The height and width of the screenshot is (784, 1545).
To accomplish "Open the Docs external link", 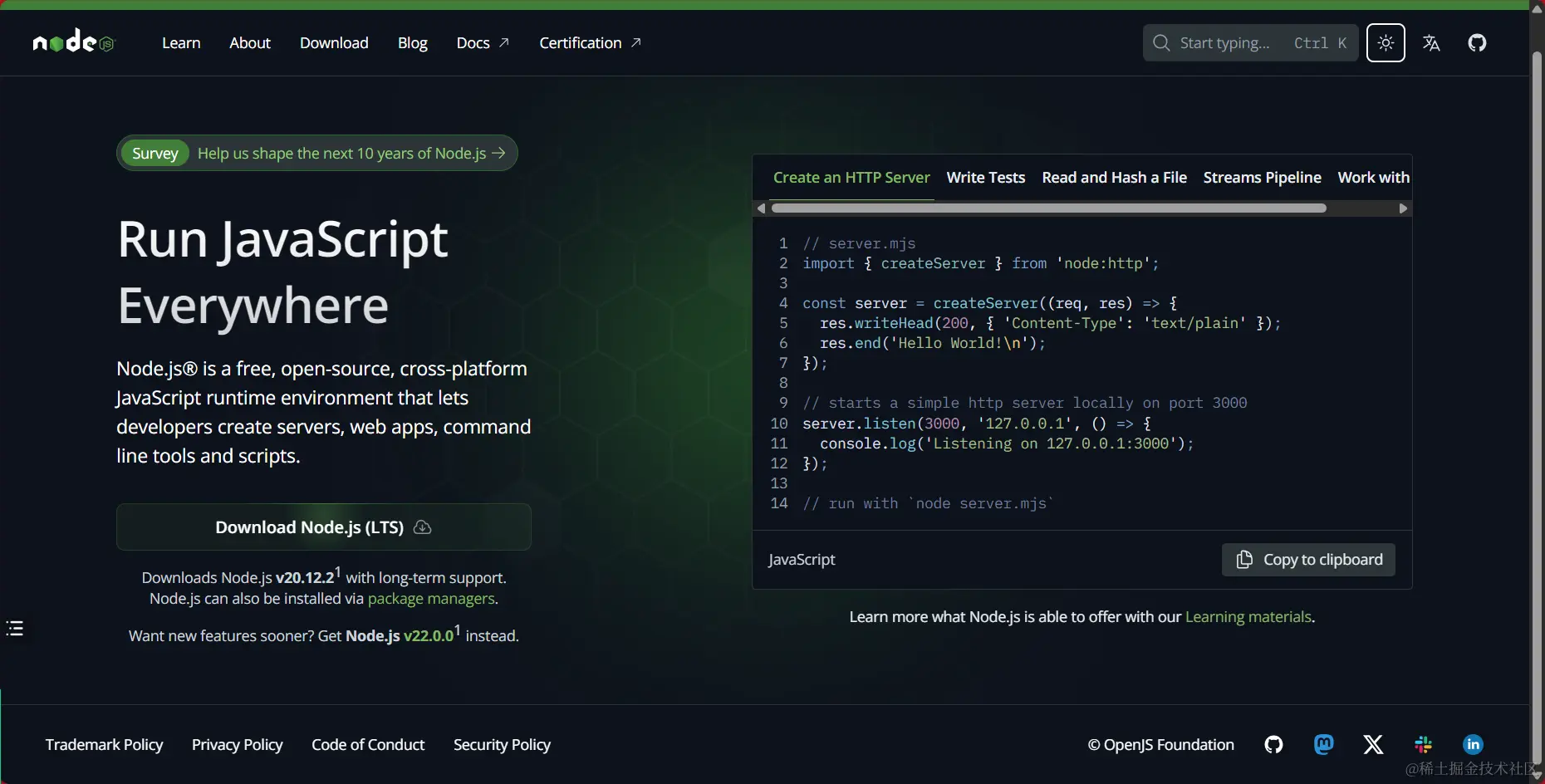I will (483, 43).
